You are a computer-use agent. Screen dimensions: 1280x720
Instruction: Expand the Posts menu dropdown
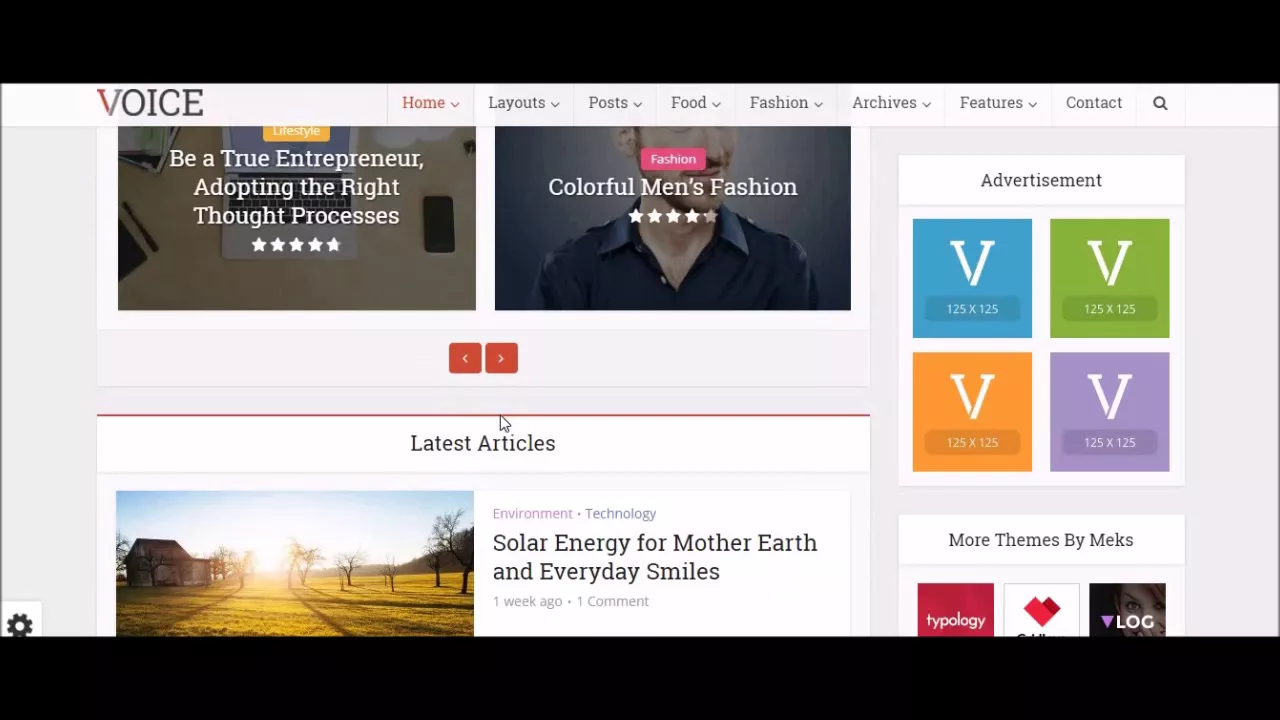615,103
